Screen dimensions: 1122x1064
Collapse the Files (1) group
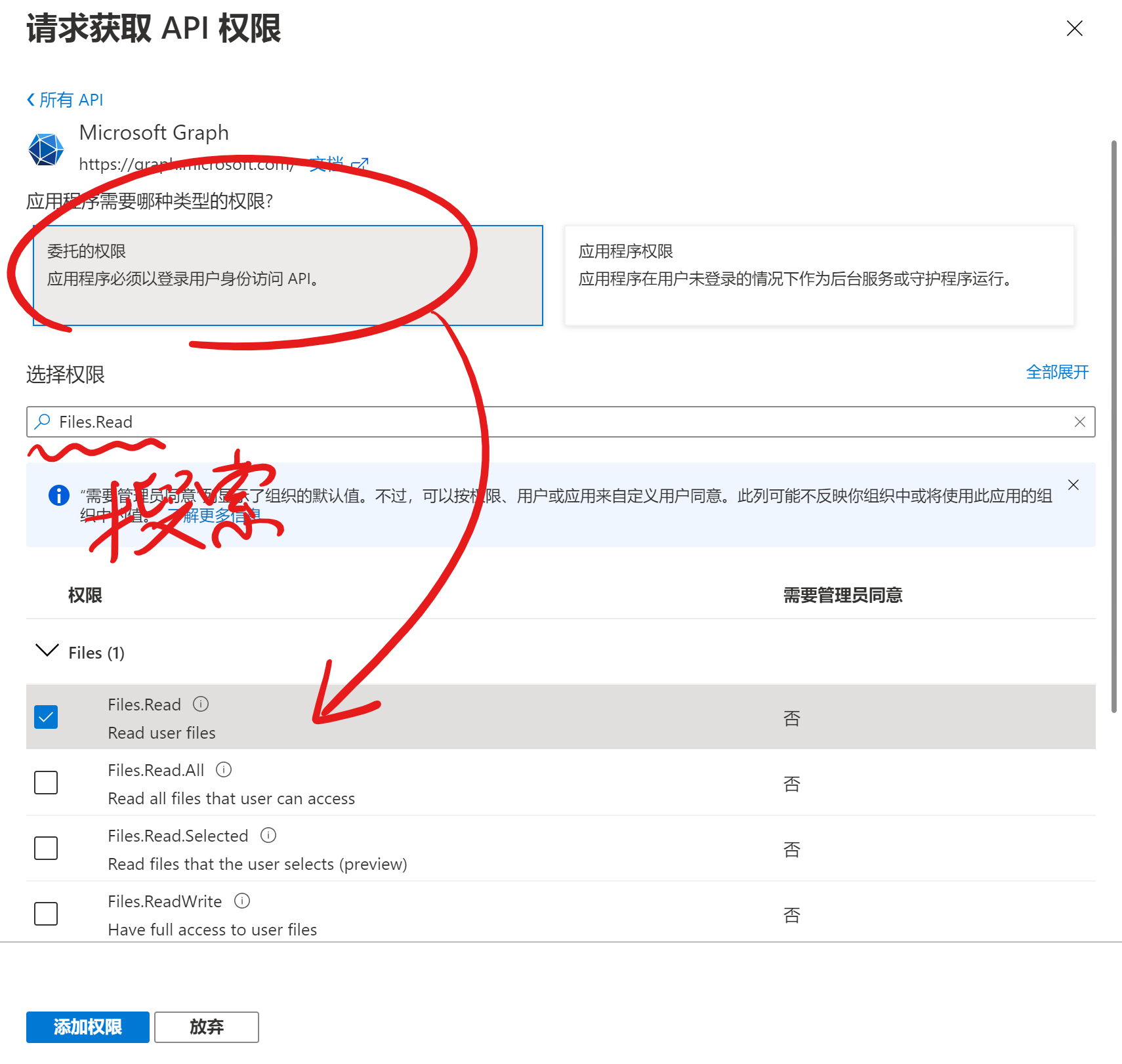[x=47, y=651]
